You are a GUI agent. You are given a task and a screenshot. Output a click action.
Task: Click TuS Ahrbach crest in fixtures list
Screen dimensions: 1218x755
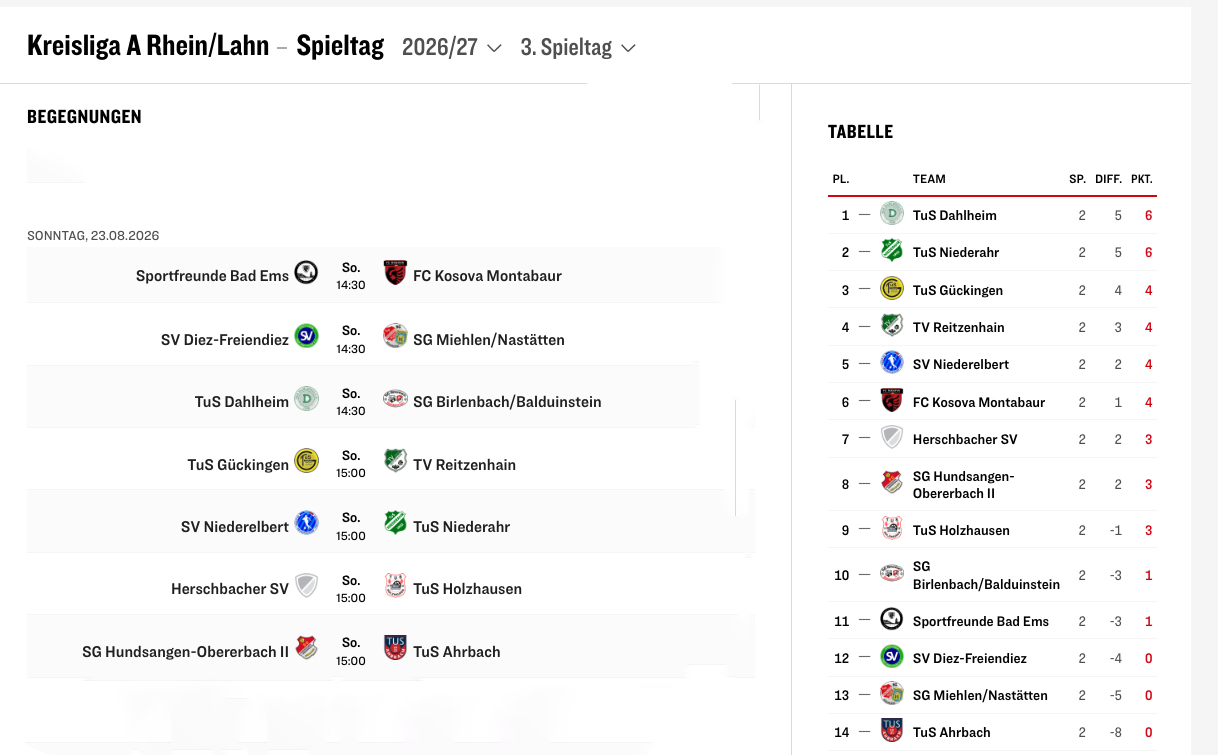(395, 648)
